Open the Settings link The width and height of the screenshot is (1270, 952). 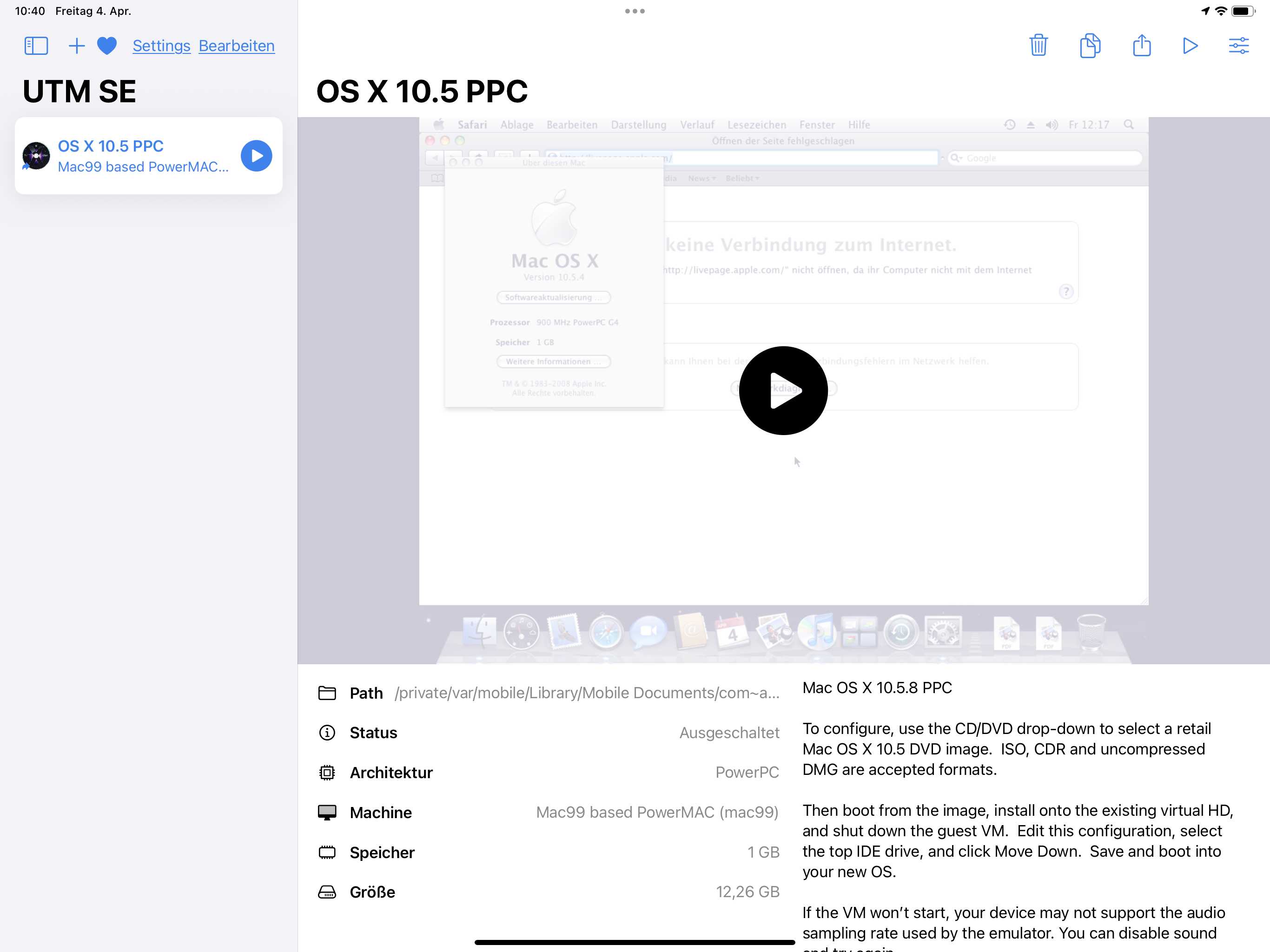(x=161, y=46)
